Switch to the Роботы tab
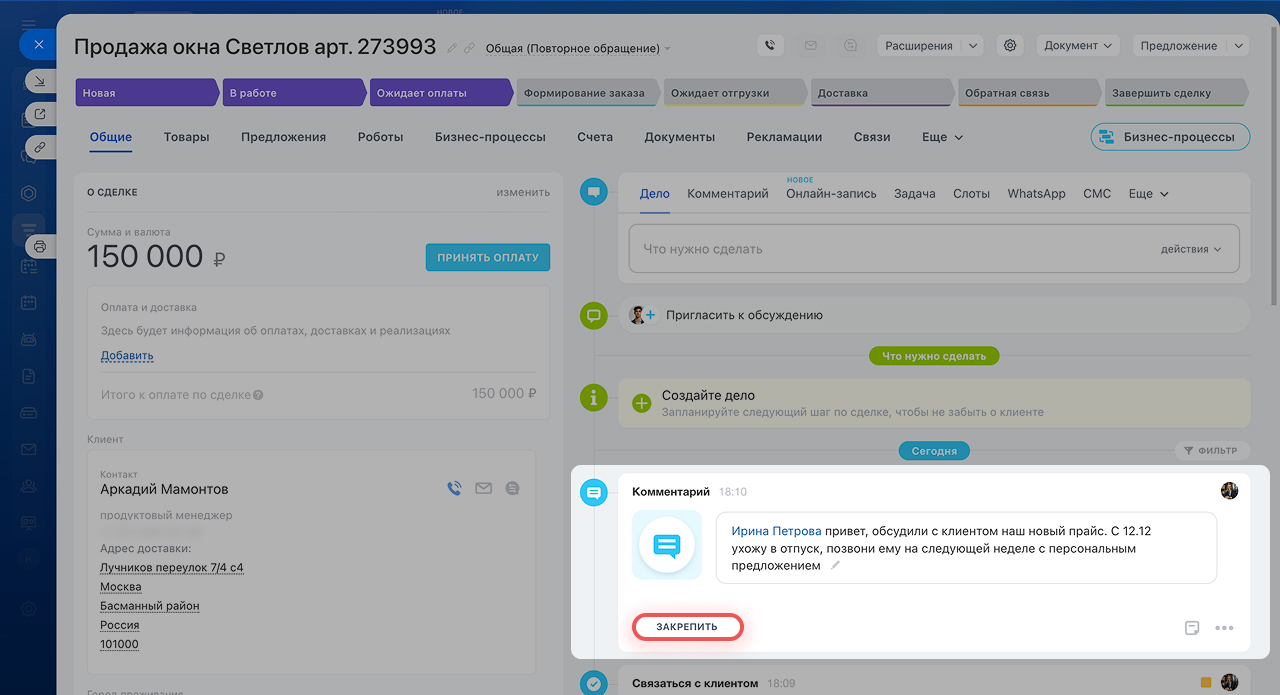 (380, 137)
